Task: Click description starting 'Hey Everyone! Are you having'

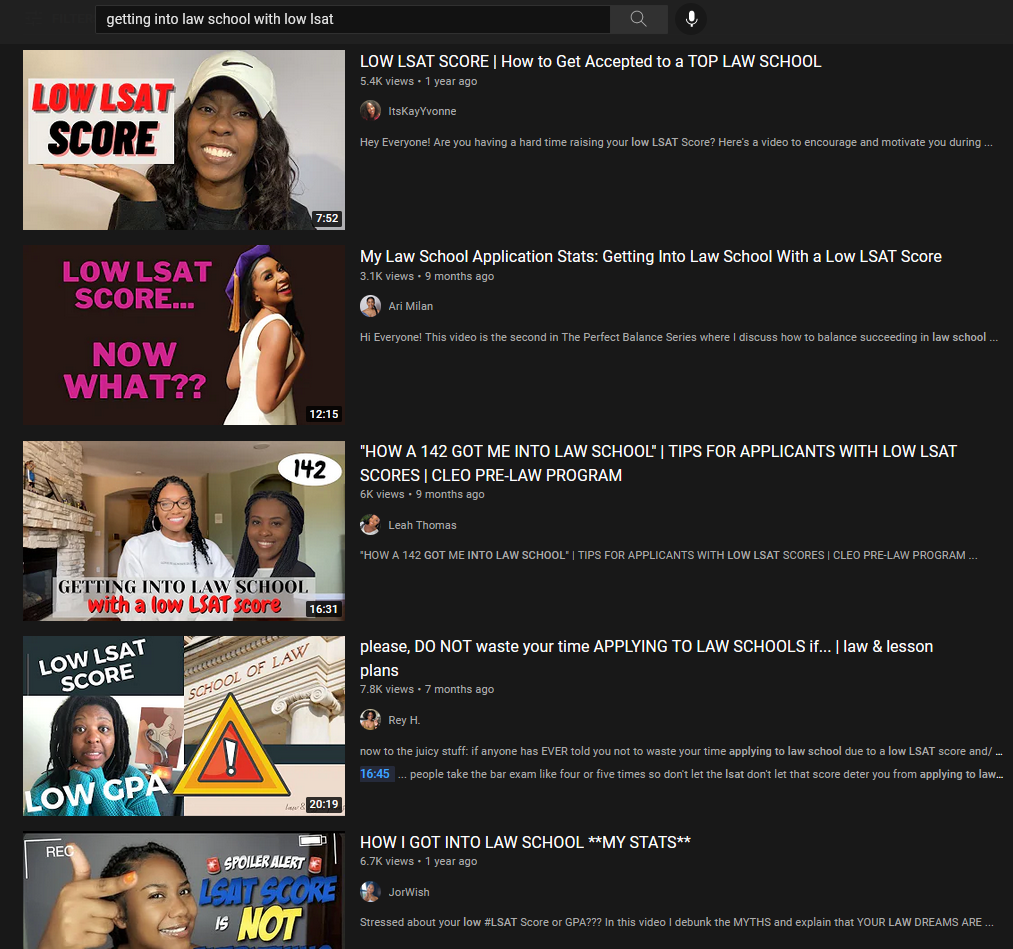Action: (676, 142)
